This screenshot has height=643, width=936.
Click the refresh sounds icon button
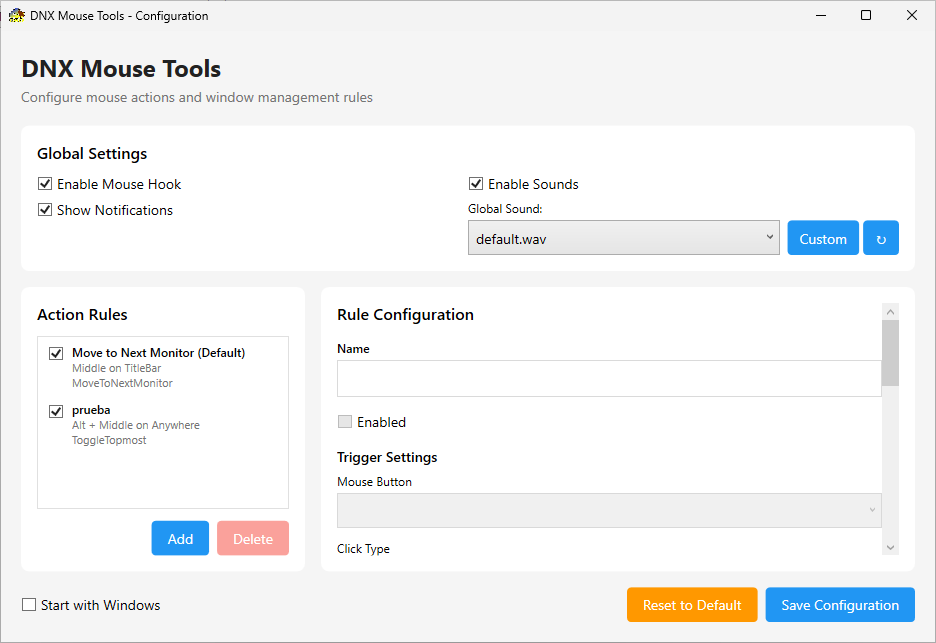pos(881,238)
